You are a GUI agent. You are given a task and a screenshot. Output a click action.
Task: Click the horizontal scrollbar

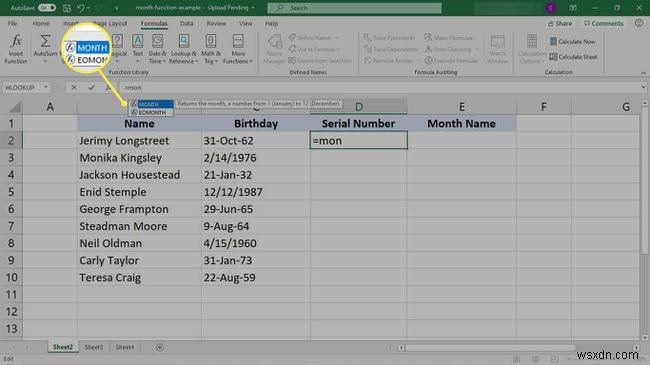coord(489,348)
